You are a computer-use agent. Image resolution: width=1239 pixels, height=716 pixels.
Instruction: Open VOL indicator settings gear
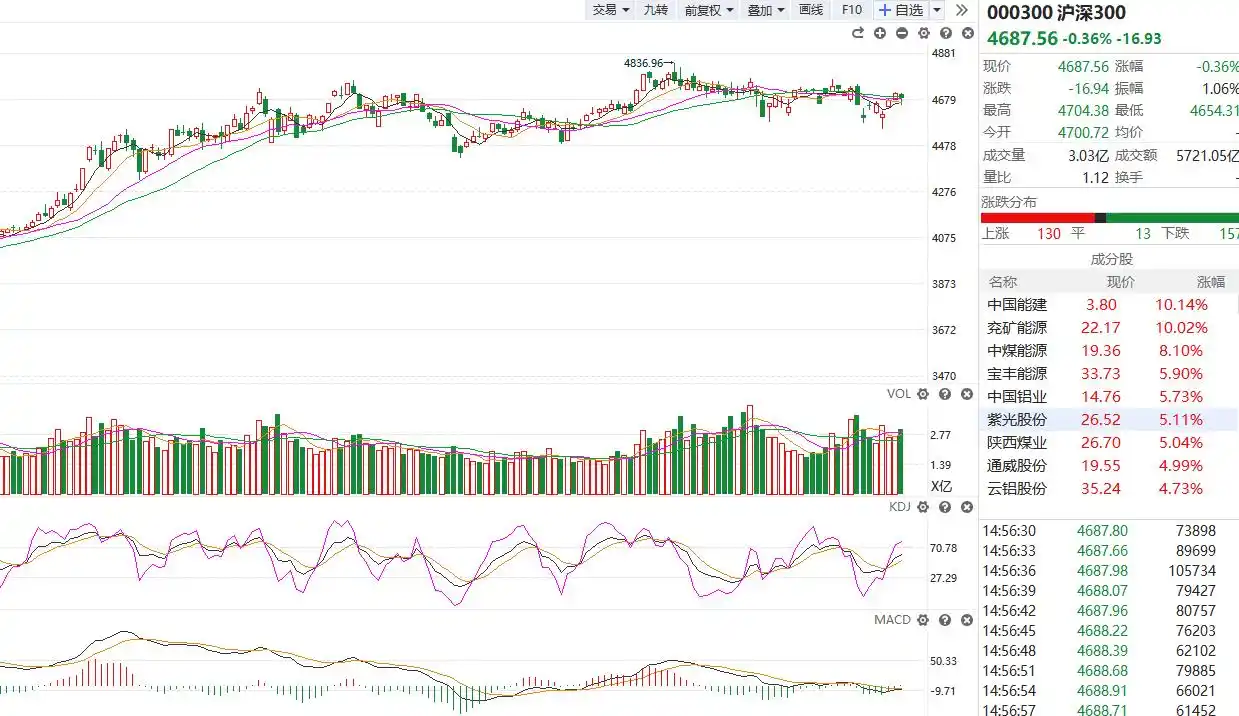(923, 394)
